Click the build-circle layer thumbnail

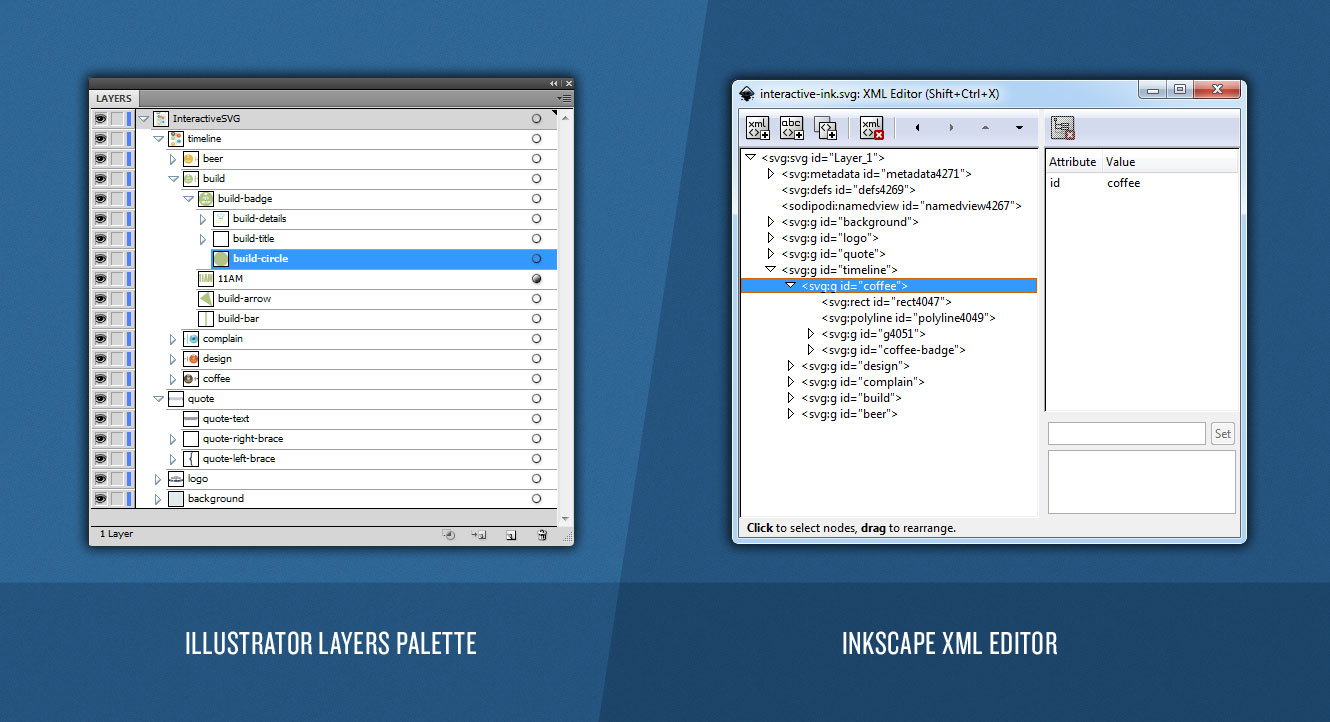coord(220,259)
